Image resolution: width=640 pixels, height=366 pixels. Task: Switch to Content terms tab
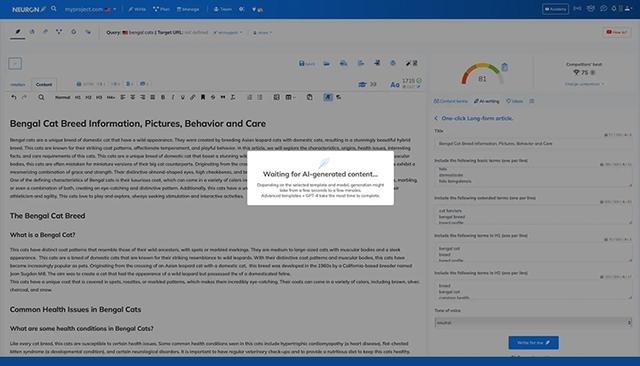[x=451, y=101]
